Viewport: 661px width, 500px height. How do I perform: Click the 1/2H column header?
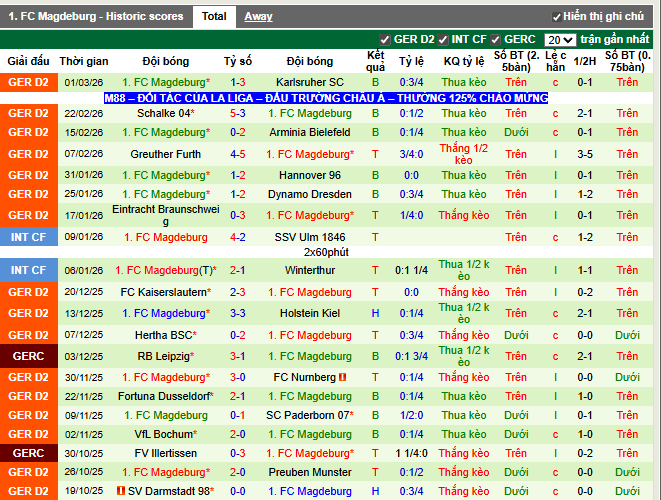[x=585, y=62]
